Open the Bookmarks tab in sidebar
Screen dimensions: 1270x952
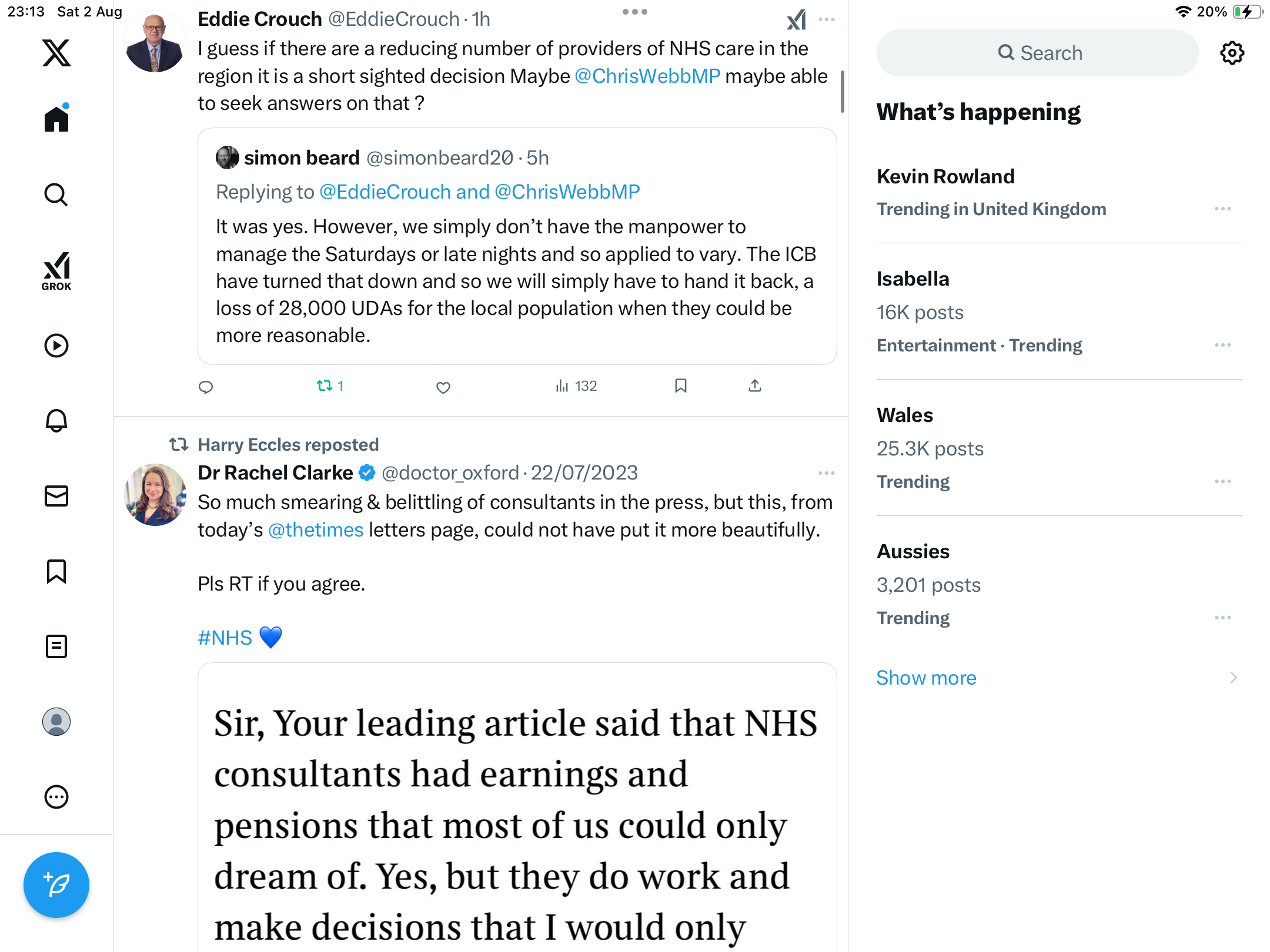pos(56,571)
